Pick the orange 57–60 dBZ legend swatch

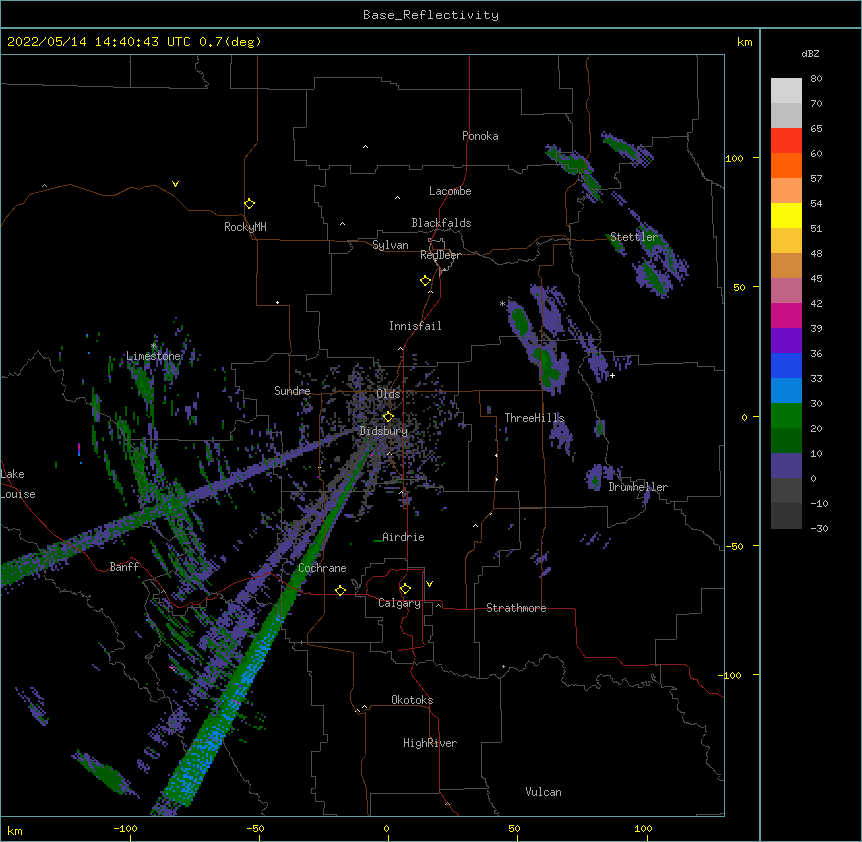tap(786, 165)
